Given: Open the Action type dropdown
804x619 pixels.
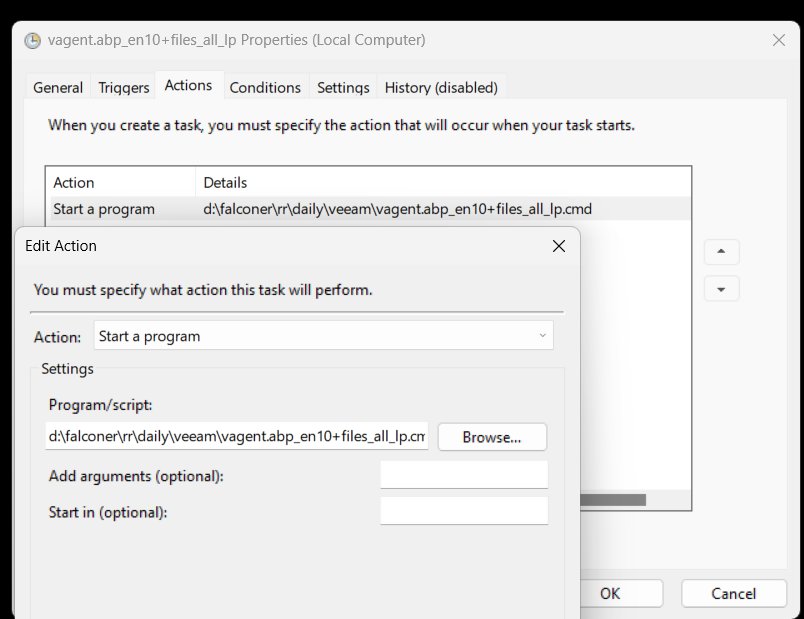Looking at the screenshot, I should [x=324, y=336].
